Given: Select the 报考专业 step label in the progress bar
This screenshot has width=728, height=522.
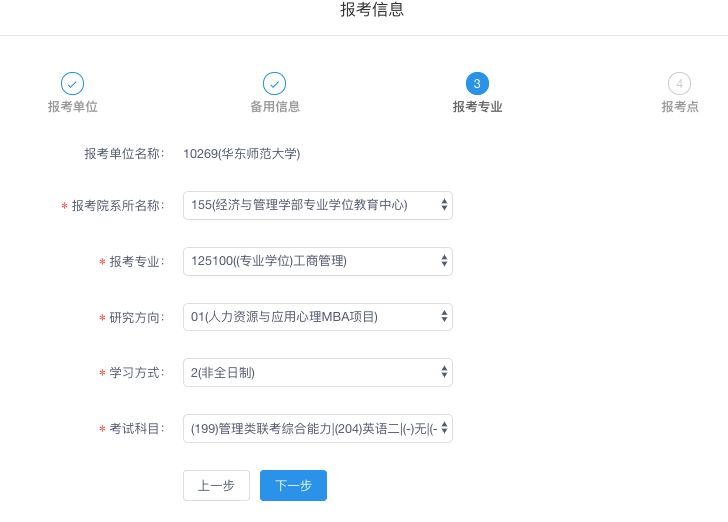Looking at the screenshot, I should click(x=477, y=106).
